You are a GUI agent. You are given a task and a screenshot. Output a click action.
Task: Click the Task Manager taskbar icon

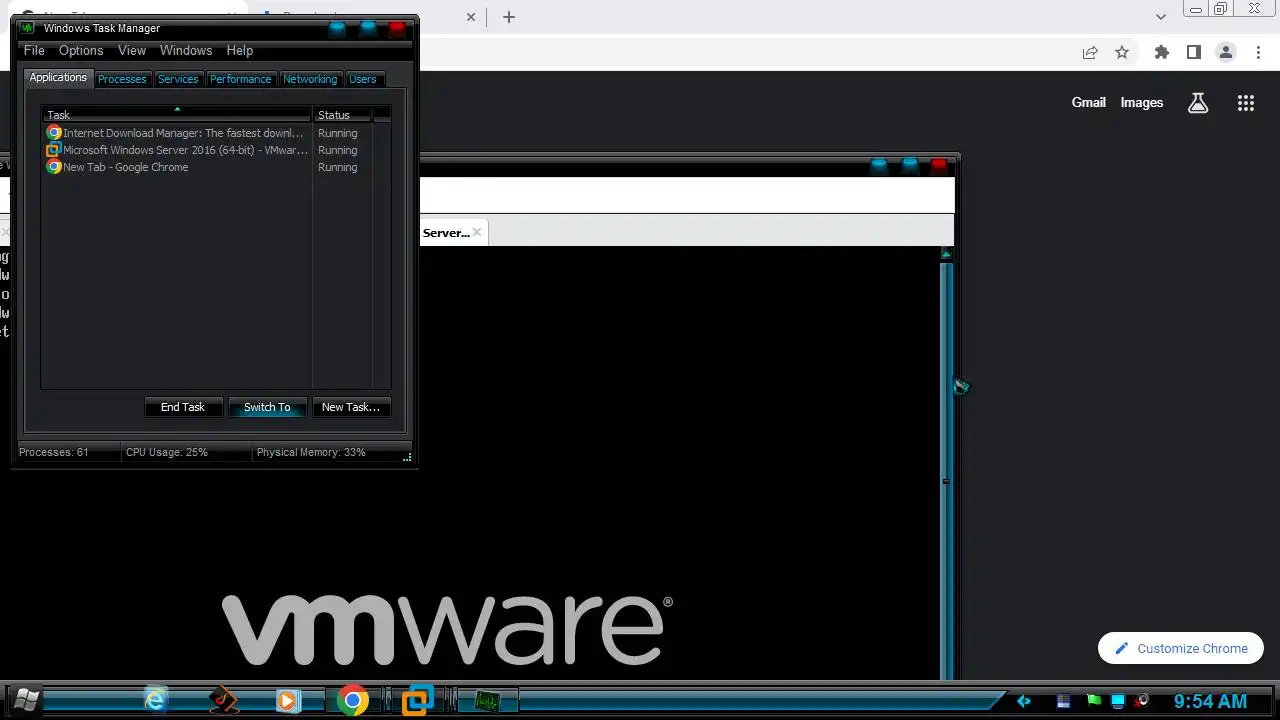487,701
